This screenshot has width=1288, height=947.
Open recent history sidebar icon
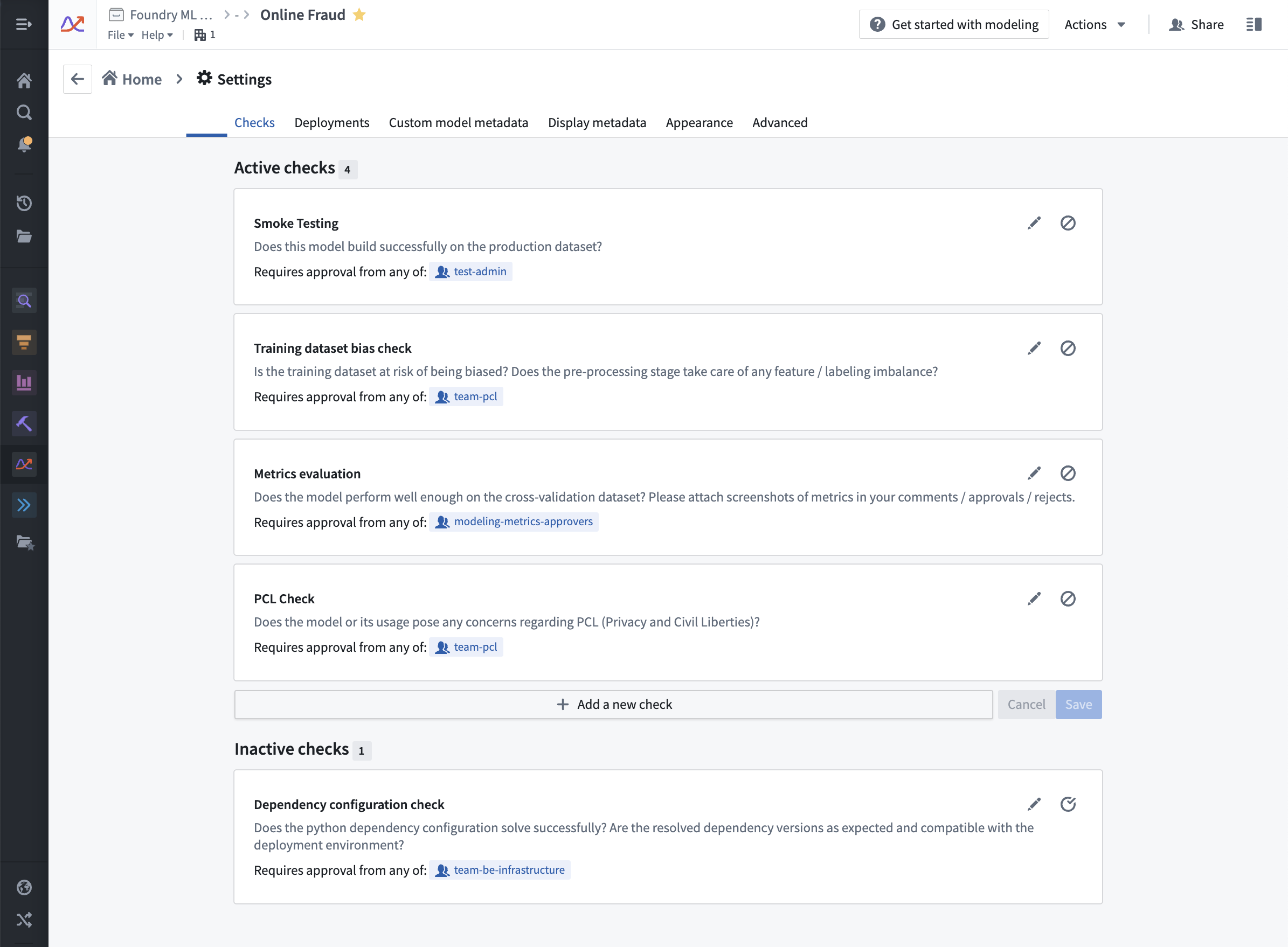pyautogui.click(x=24, y=203)
